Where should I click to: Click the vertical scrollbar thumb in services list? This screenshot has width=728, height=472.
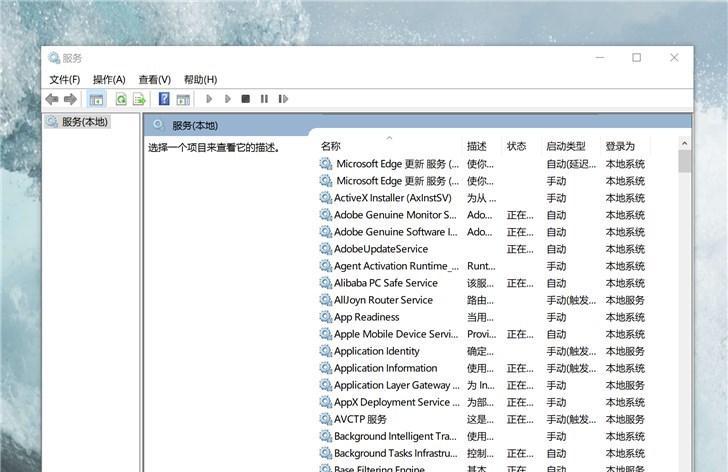684,161
